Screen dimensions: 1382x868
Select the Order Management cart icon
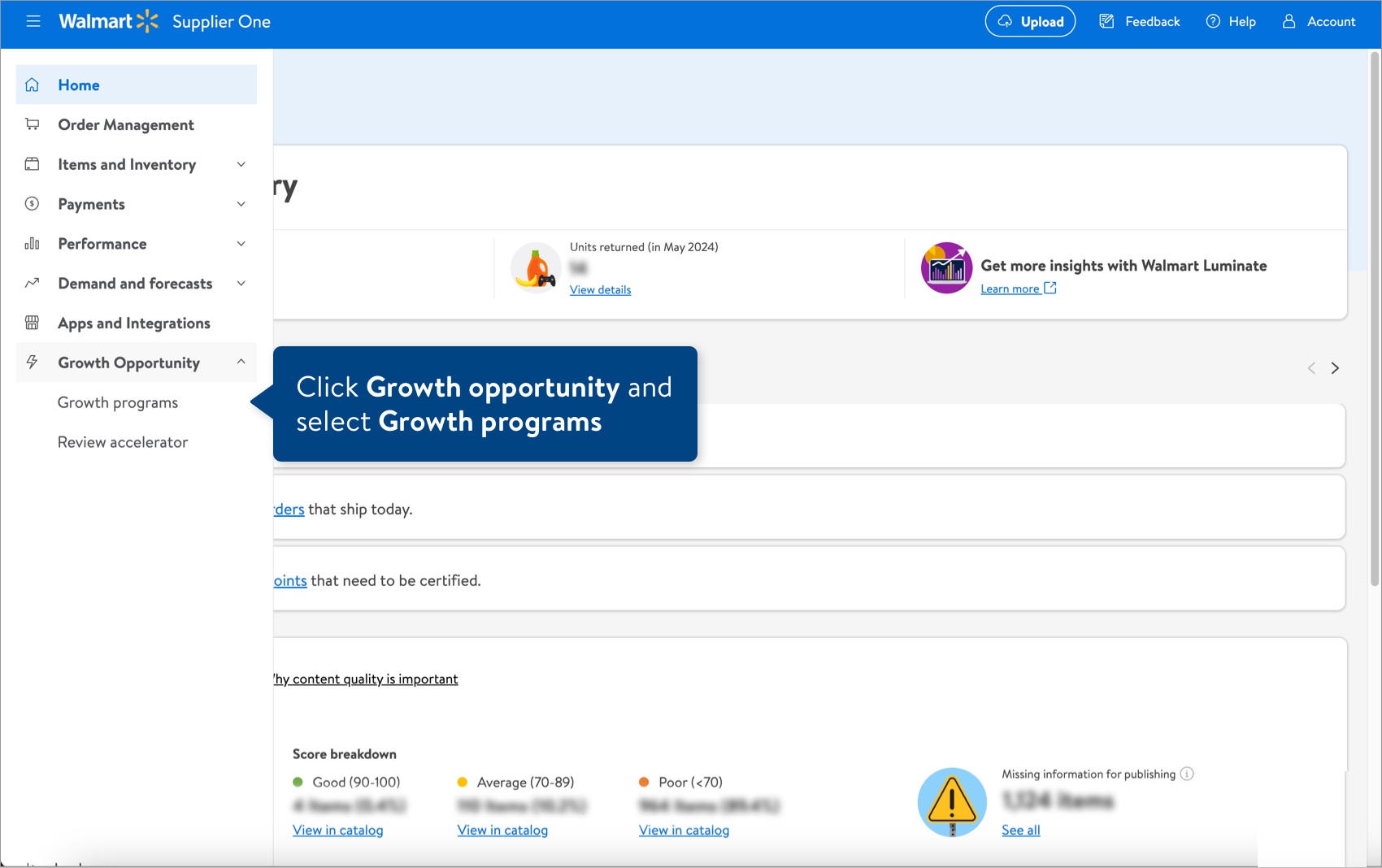(x=32, y=124)
